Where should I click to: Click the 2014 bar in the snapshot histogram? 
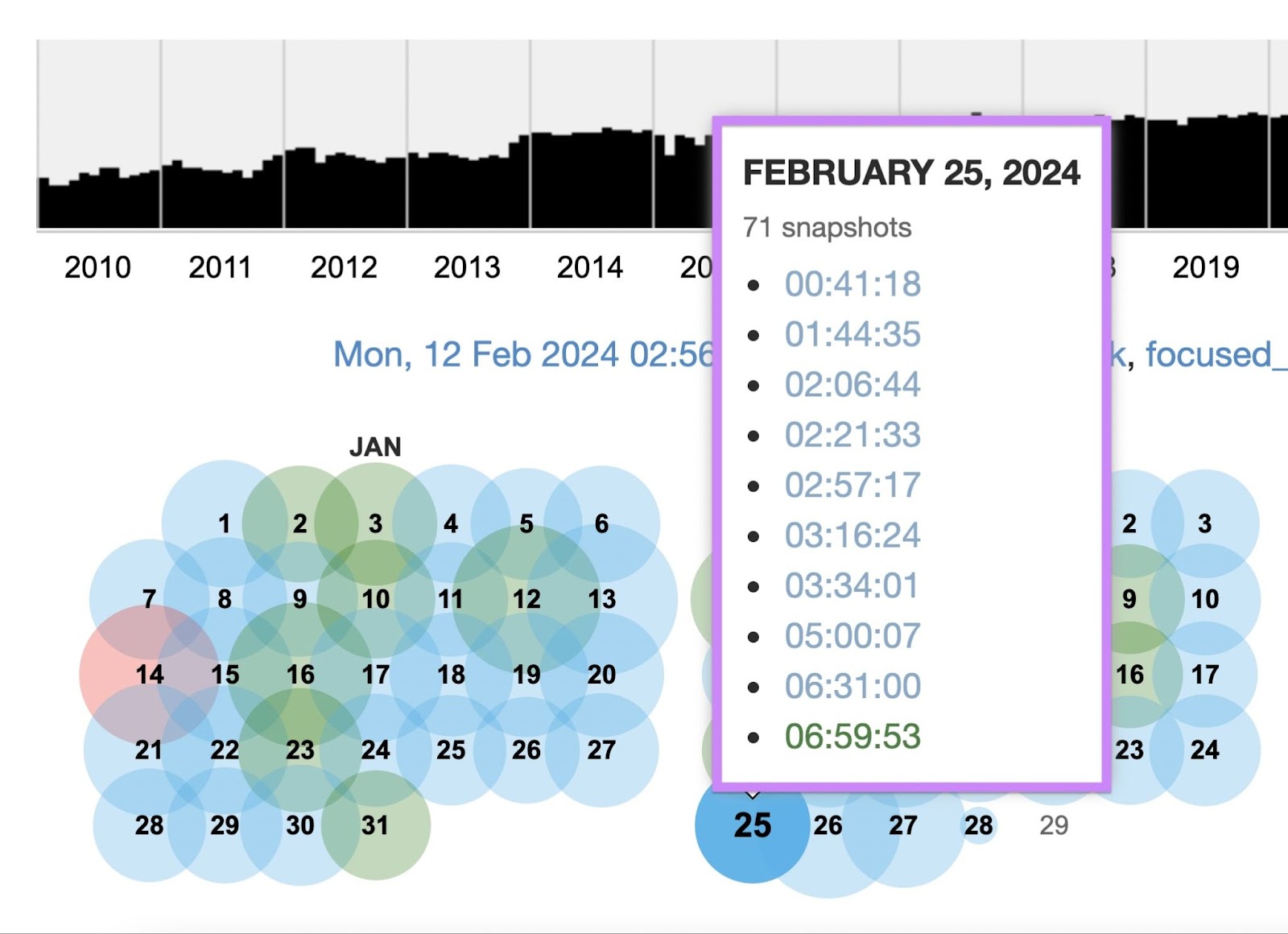coord(592,177)
